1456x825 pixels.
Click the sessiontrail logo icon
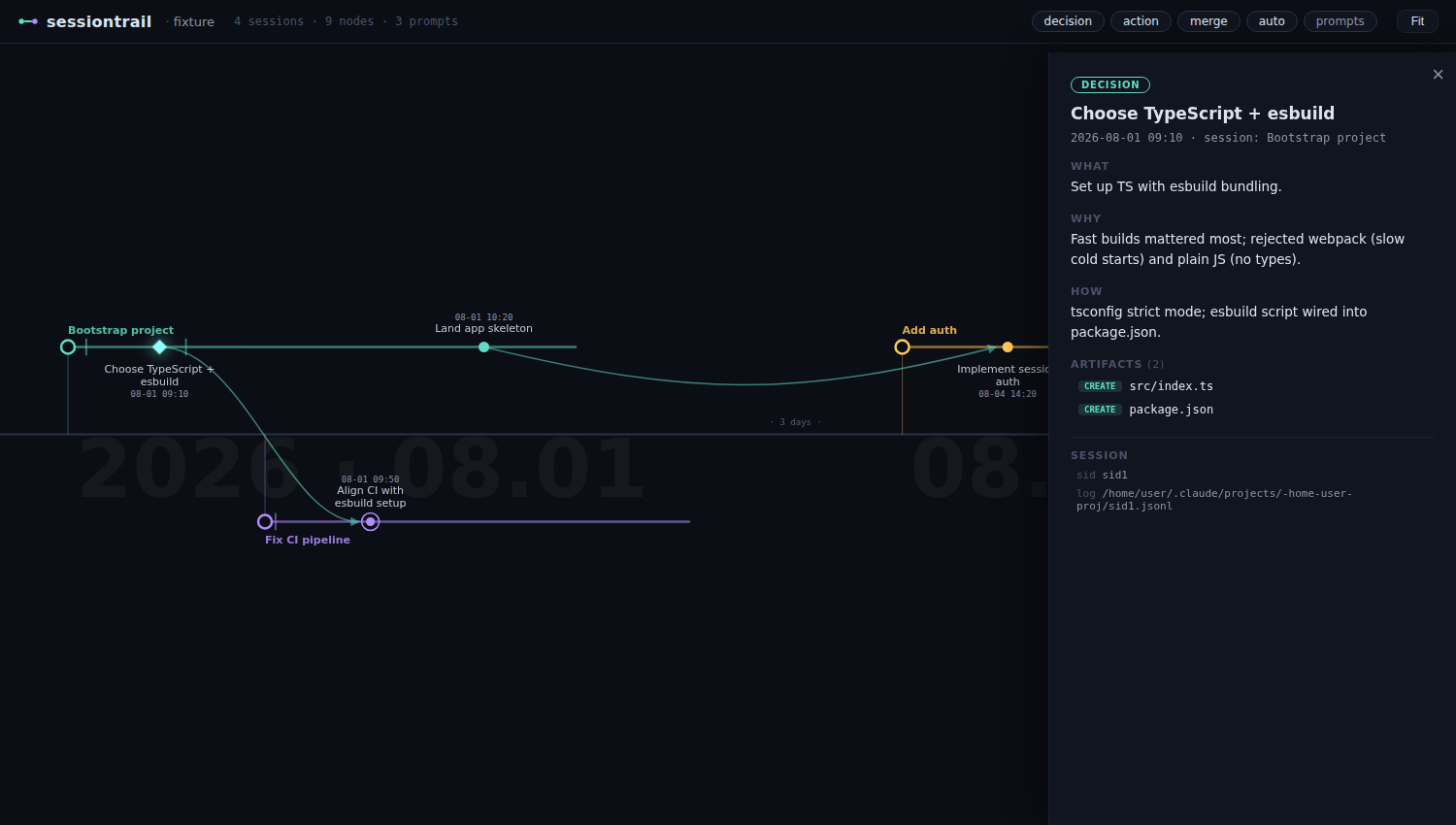pyautogui.click(x=28, y=21)
